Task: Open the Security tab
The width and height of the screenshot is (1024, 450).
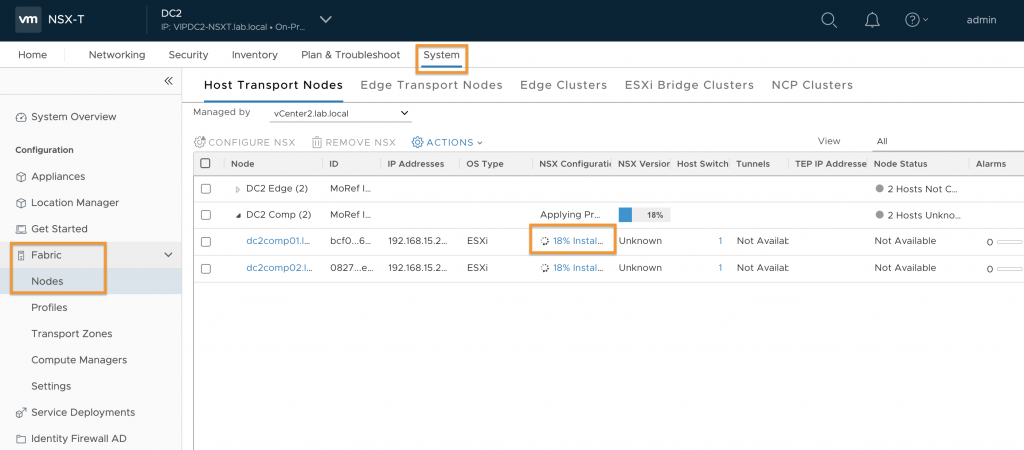Action: point(188,55)
